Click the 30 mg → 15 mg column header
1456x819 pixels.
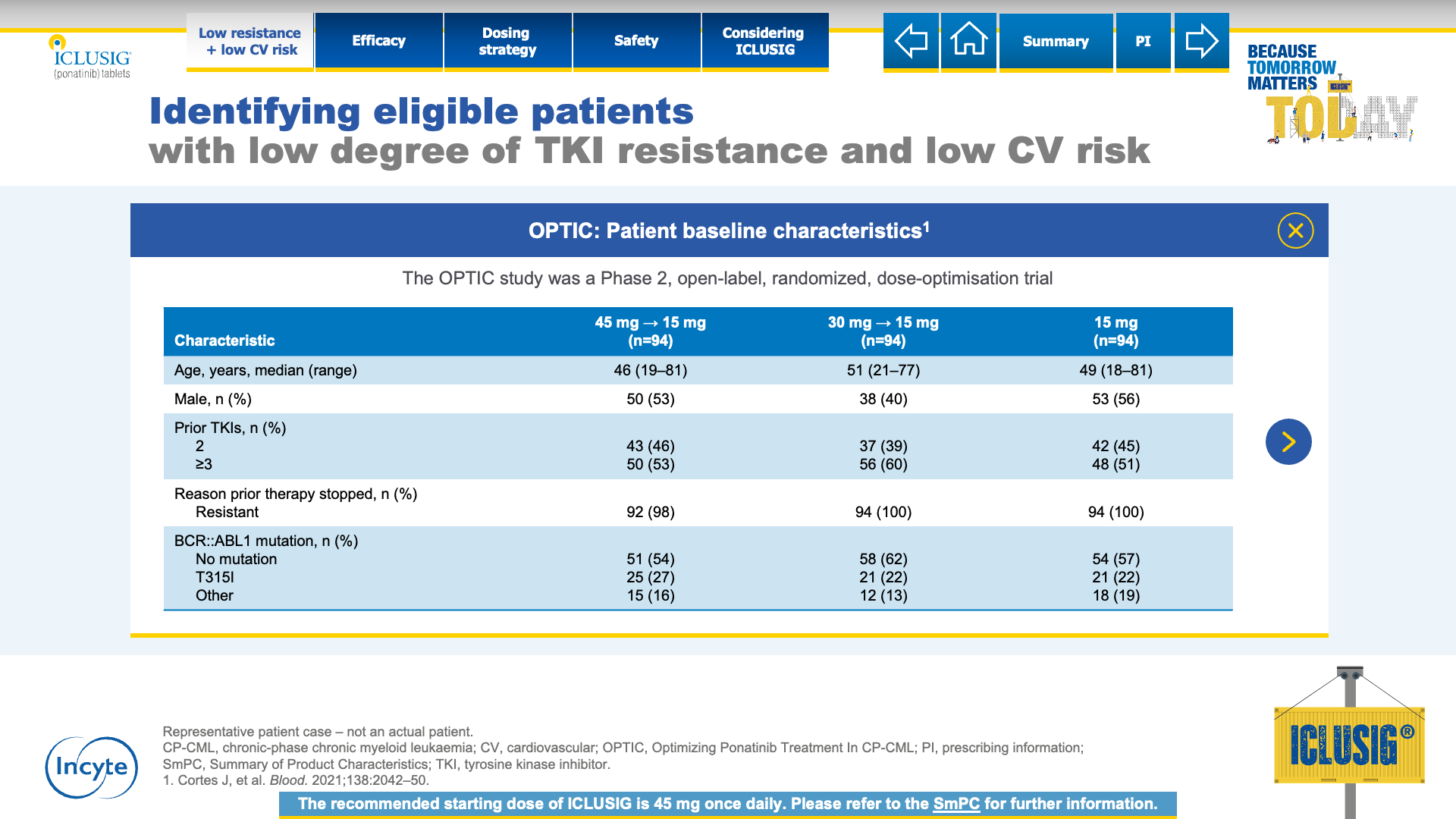(883, 331)
